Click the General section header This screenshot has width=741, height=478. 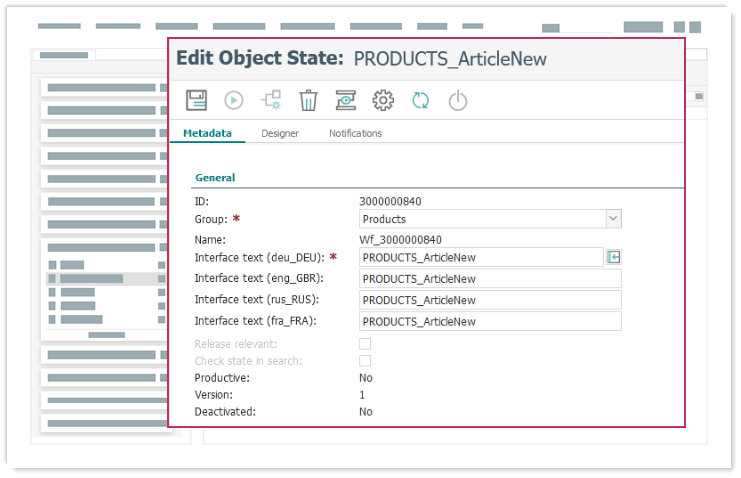click(215, 177)
